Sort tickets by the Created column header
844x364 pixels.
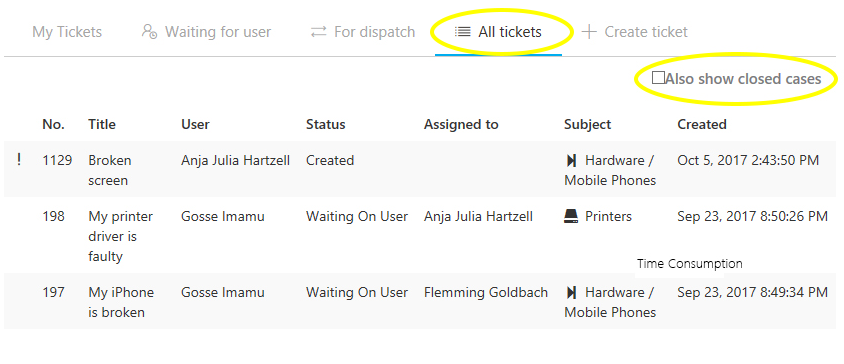[702, 124]
